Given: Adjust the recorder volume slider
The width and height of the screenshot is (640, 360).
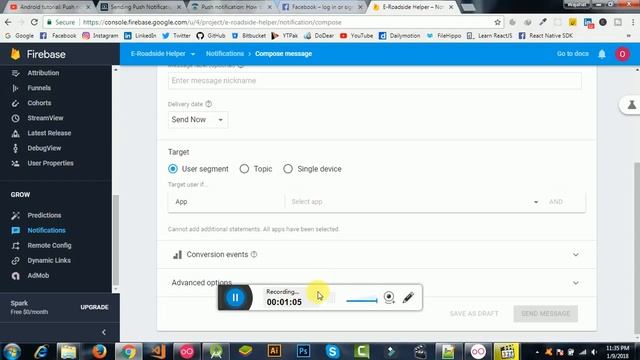Looking at the screenshot, I should point(362,301).
